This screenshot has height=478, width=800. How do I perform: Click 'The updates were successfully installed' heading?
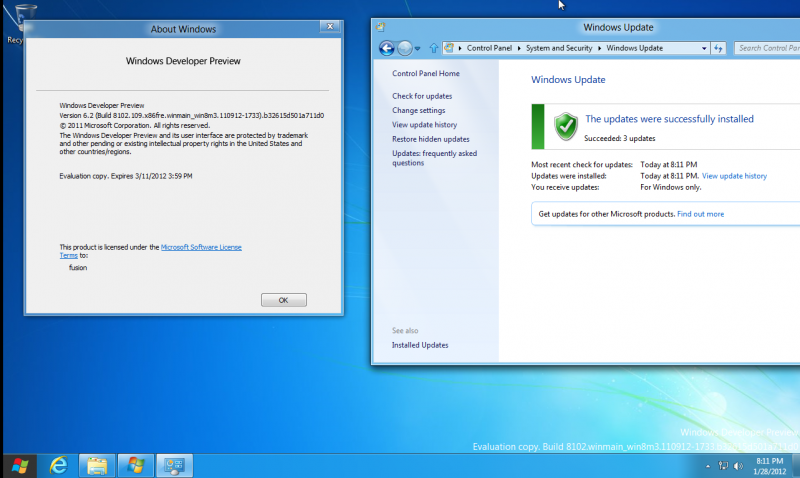pos(669,119)
